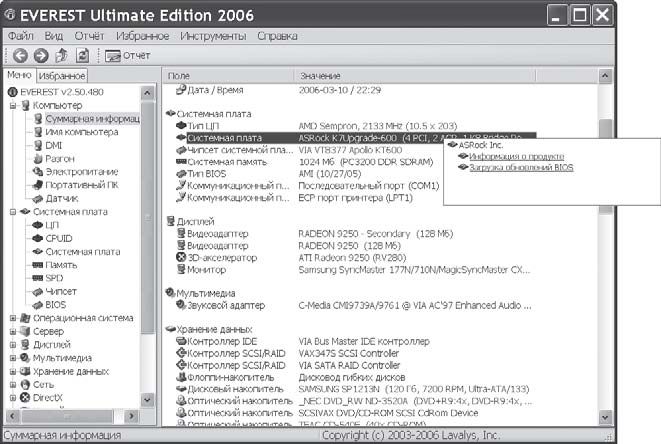Viewport: 661px width, 444px height.
Task: Click the details list scroll up arrow
Action: 605,76
